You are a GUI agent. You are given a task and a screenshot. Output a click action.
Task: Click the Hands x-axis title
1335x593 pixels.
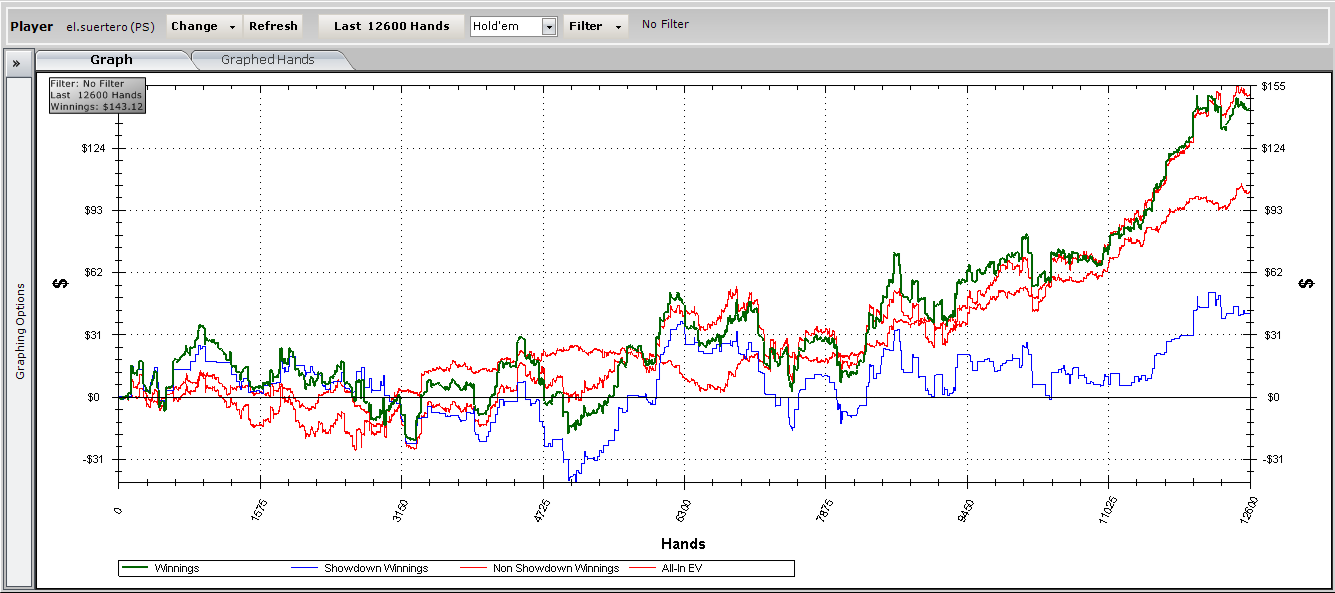(683, 545)
